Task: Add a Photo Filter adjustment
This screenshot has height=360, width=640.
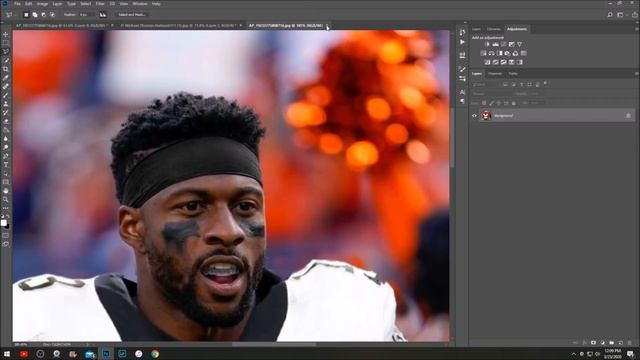Action: coord(507,53)
